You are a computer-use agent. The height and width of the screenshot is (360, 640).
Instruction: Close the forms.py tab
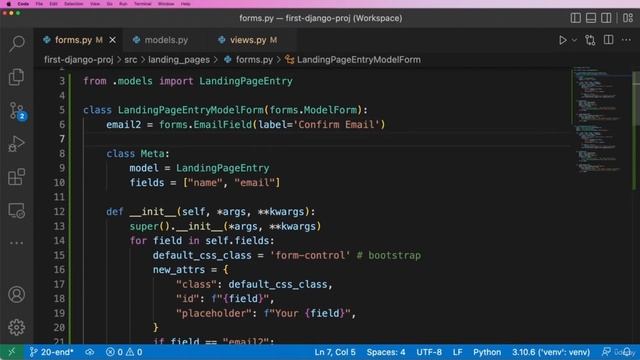(x=113, y=40)
